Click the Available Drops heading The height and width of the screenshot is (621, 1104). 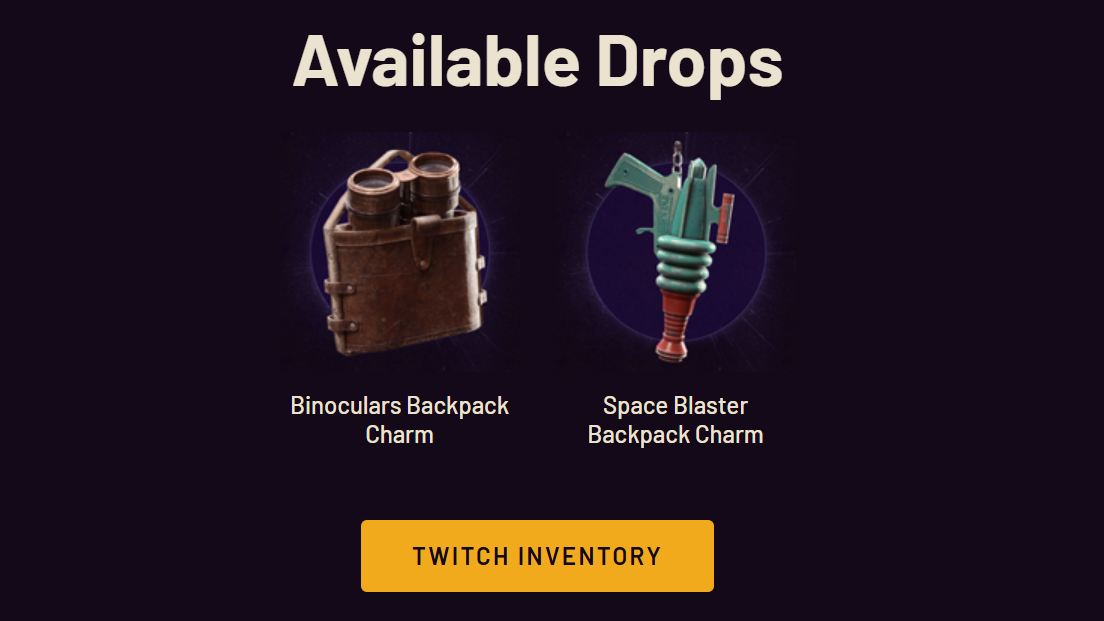(537, 62)
